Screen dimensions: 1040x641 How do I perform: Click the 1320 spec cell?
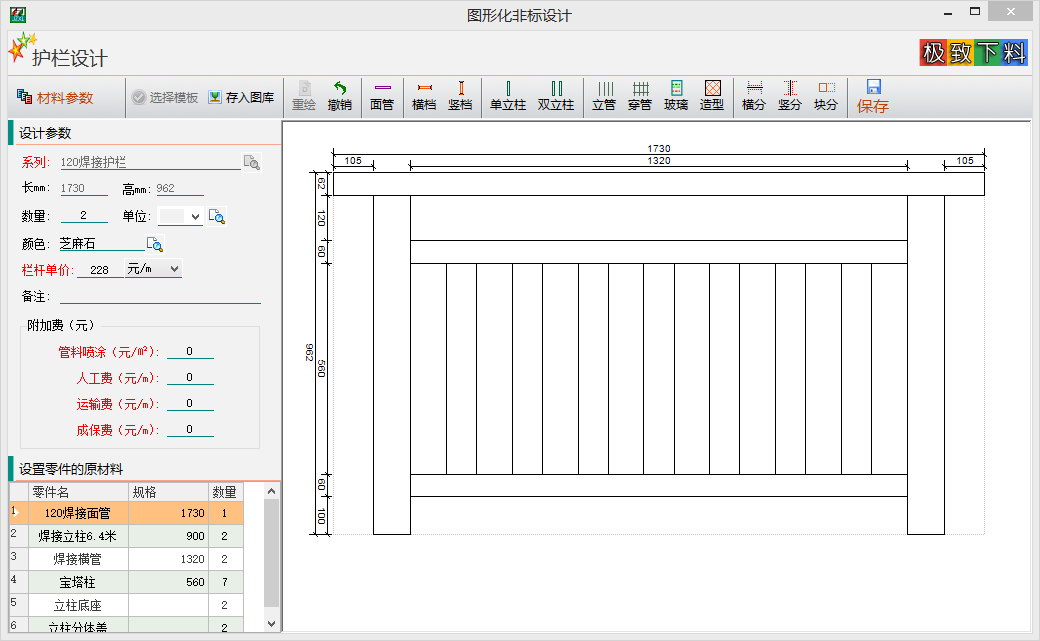(168, 559)
